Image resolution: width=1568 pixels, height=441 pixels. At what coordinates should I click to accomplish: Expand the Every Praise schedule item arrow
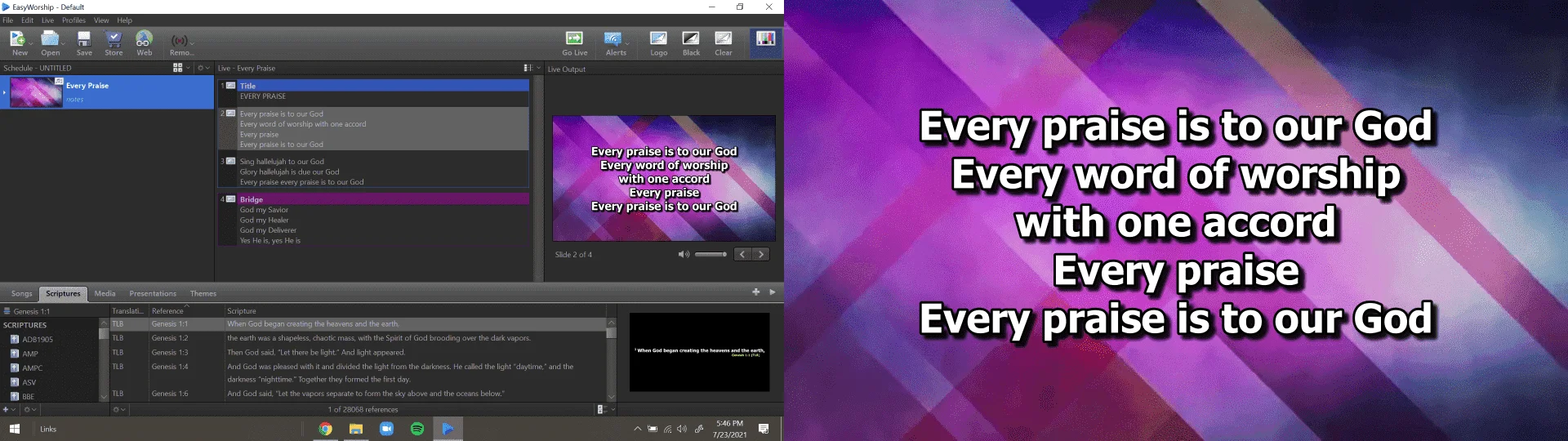[4, 92]
